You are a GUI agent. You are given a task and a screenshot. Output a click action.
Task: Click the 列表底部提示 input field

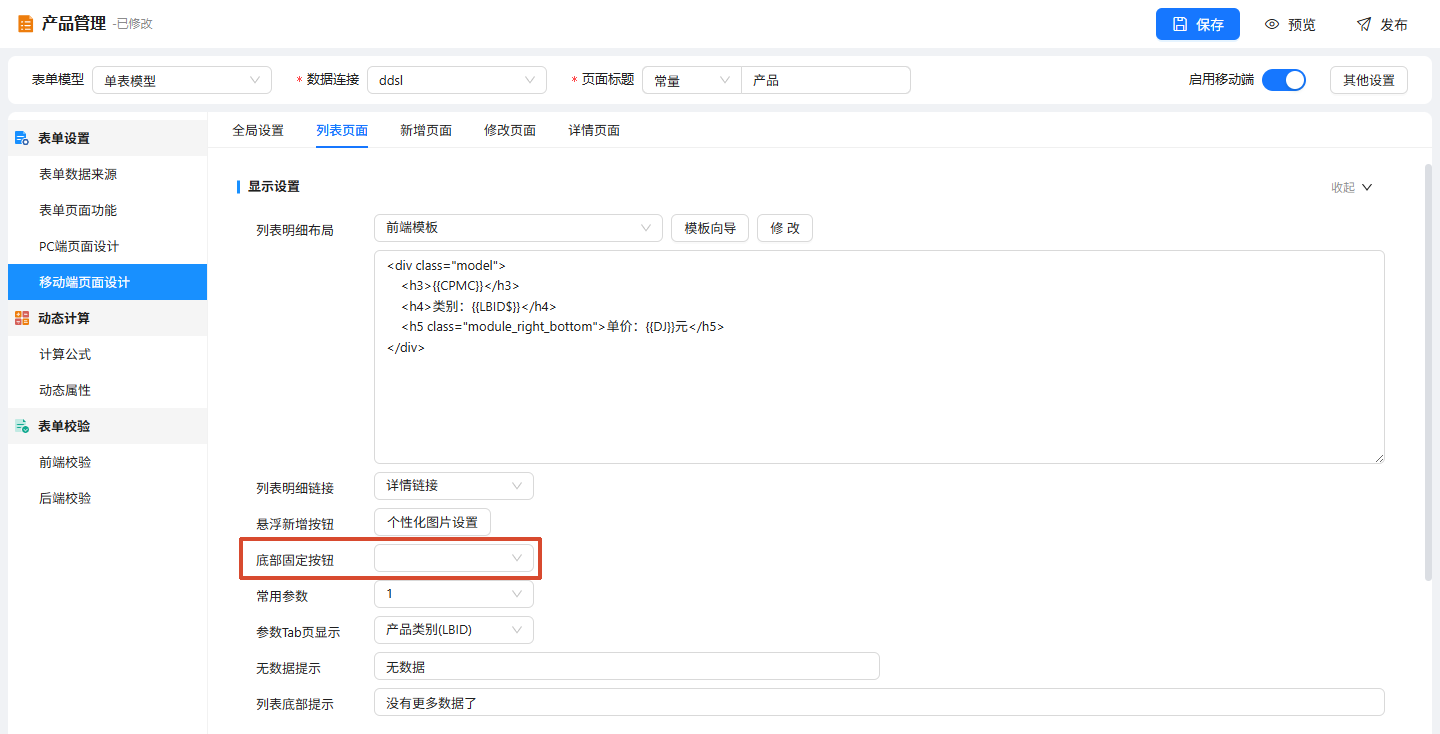[x=879, y=702]
